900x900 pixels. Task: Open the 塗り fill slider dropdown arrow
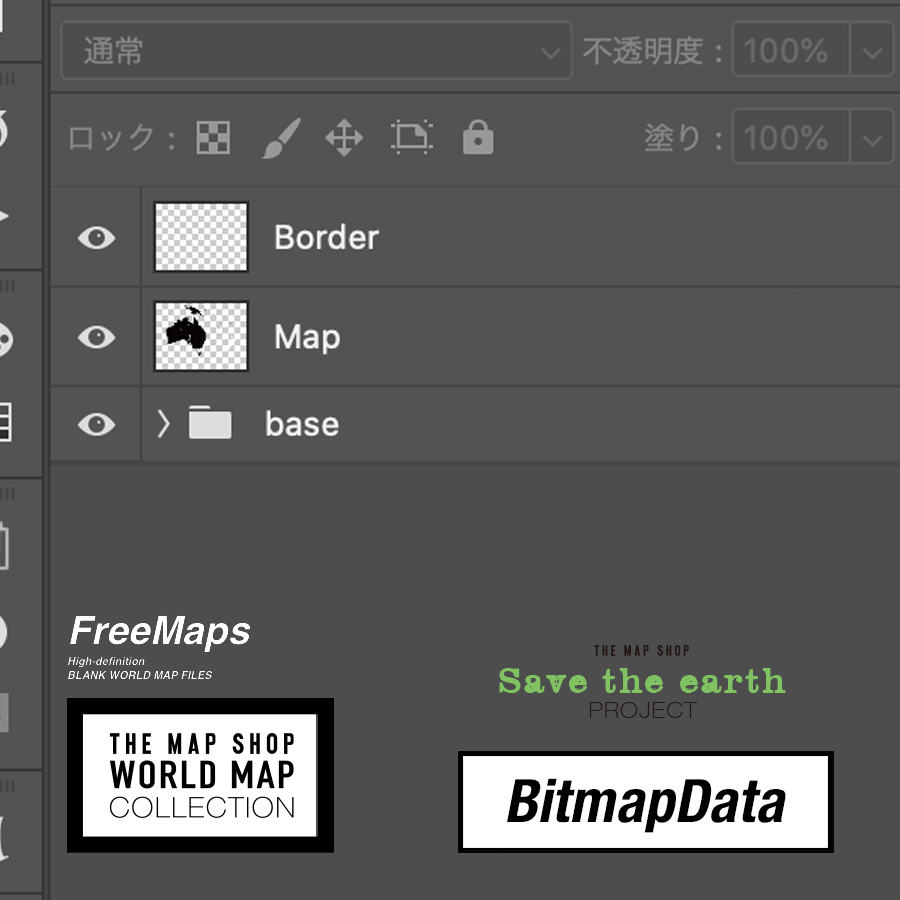[872, 138]
